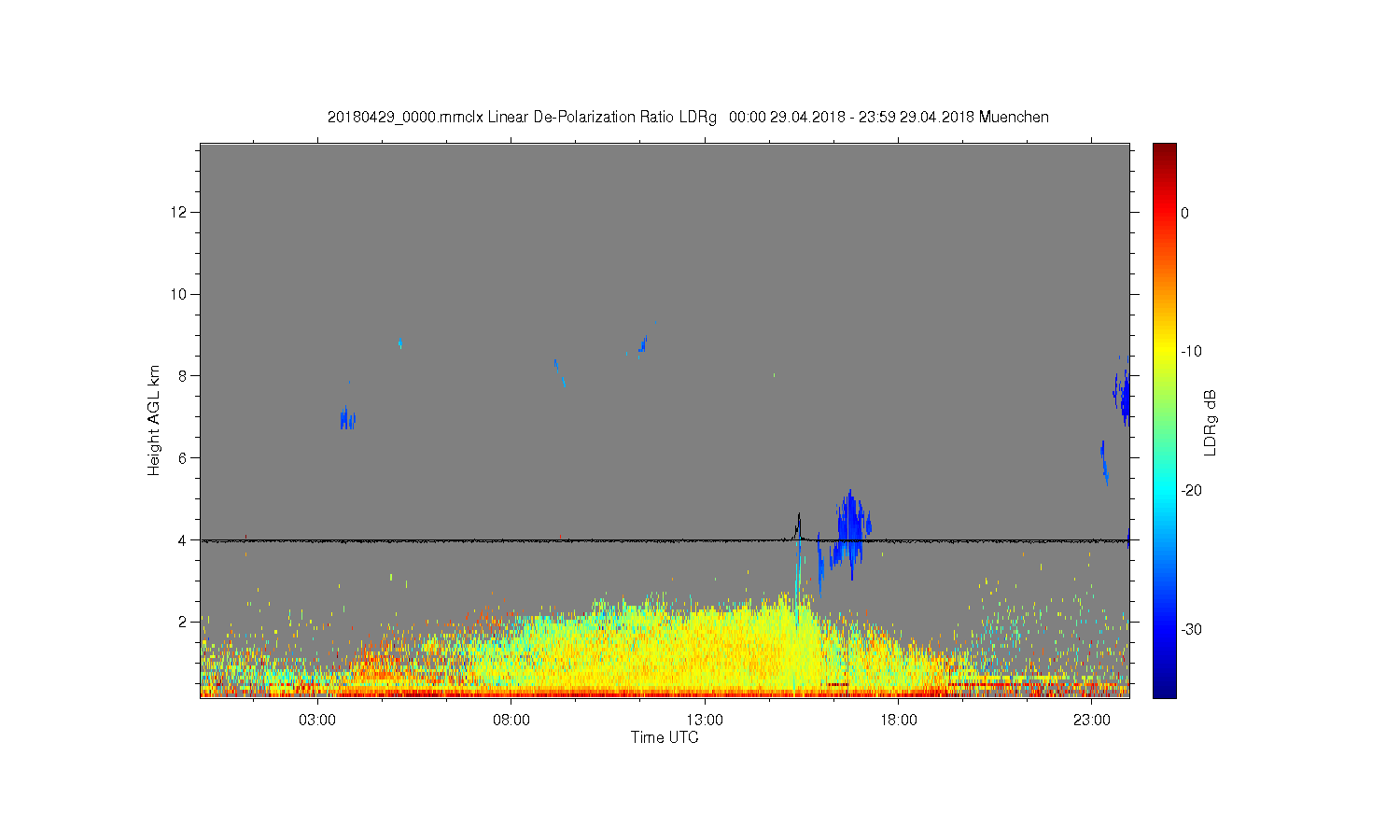
Task: Click the blue echo at 7.5 km near 23:50
Action: (x=1124, y=396)
